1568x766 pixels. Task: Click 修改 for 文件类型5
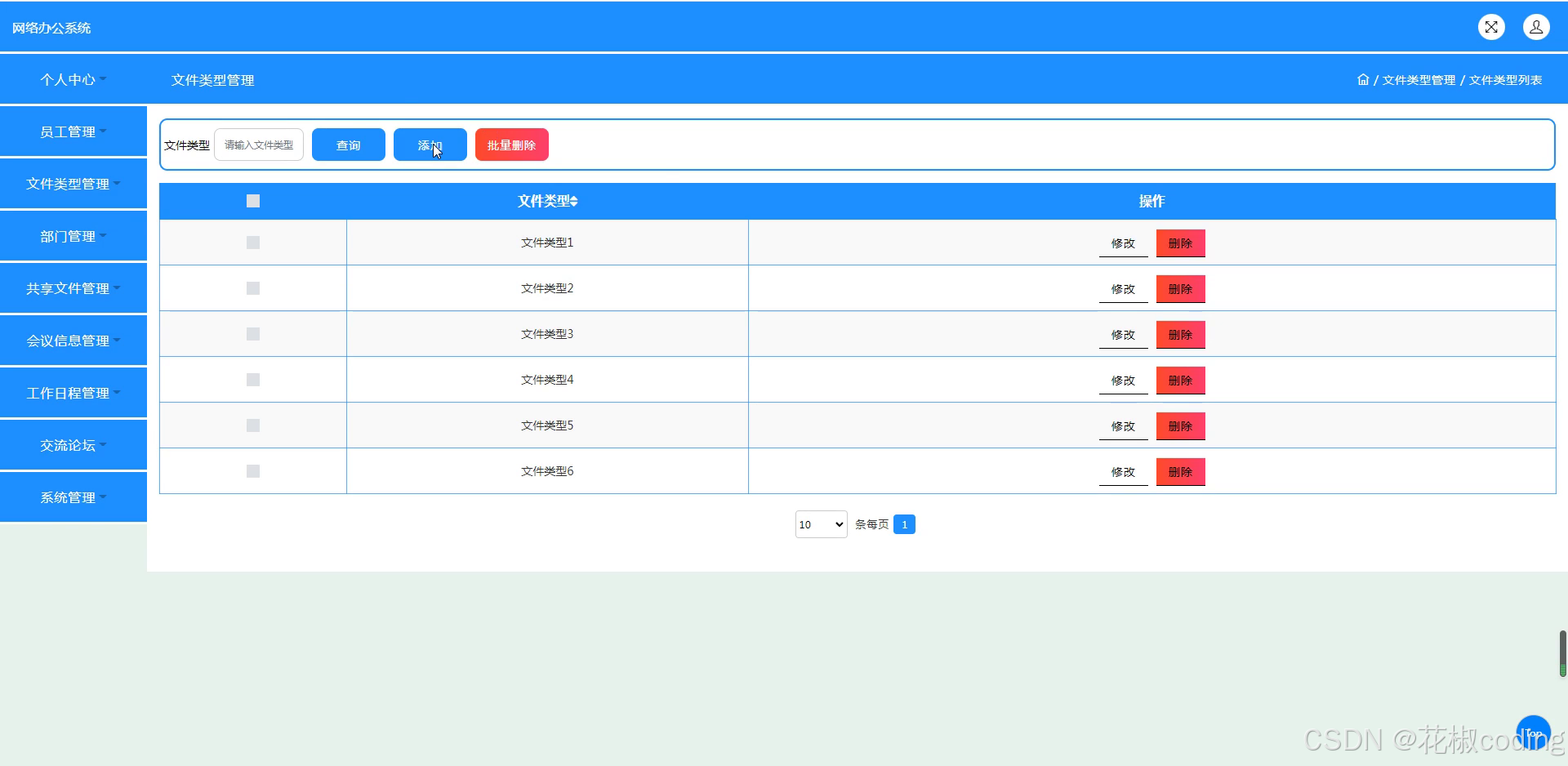coord(1124,426)
